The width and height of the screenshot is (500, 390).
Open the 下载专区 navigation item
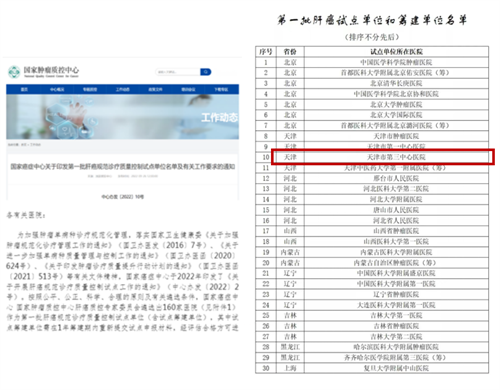point(221,89)
